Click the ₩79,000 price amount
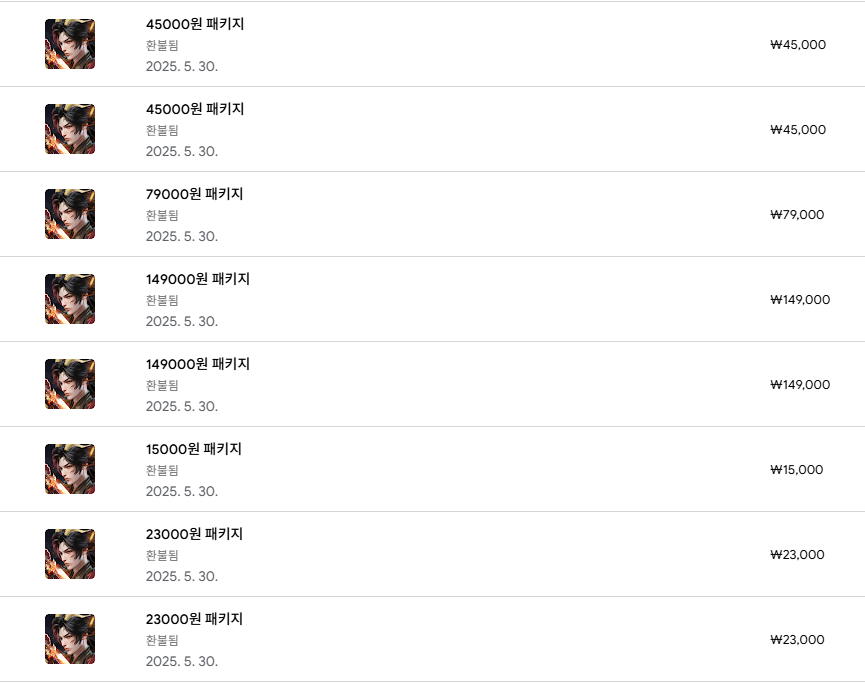The width and height of the screenshot is (865, 683). pyautogui.click(x=797, y=214)
